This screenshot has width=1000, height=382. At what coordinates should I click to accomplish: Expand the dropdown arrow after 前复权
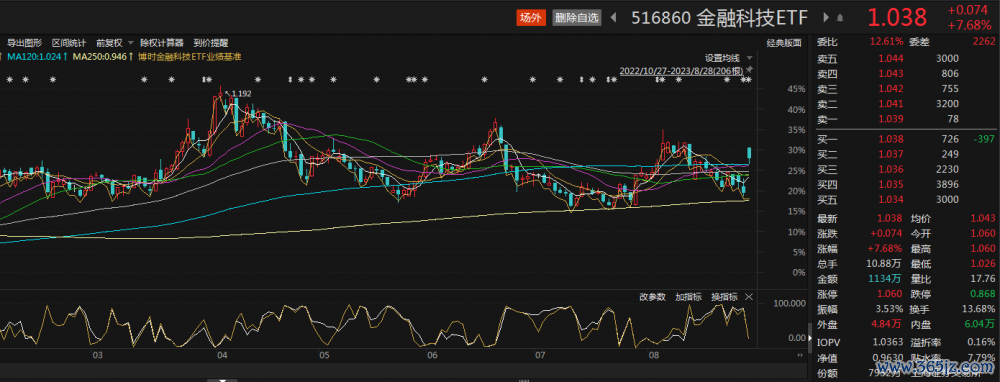coord(130,43)
